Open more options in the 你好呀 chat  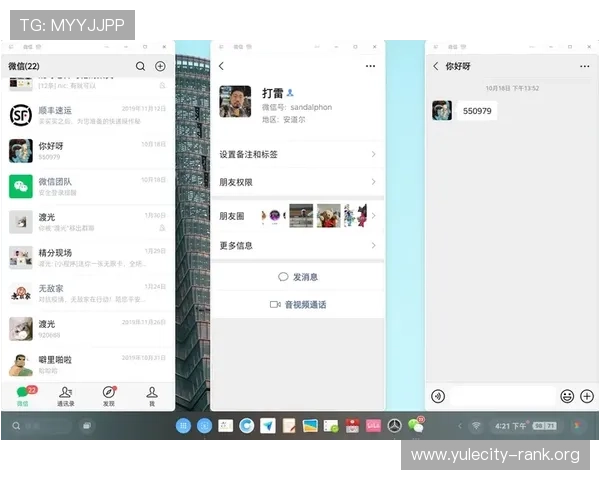[x=585, y=66]
